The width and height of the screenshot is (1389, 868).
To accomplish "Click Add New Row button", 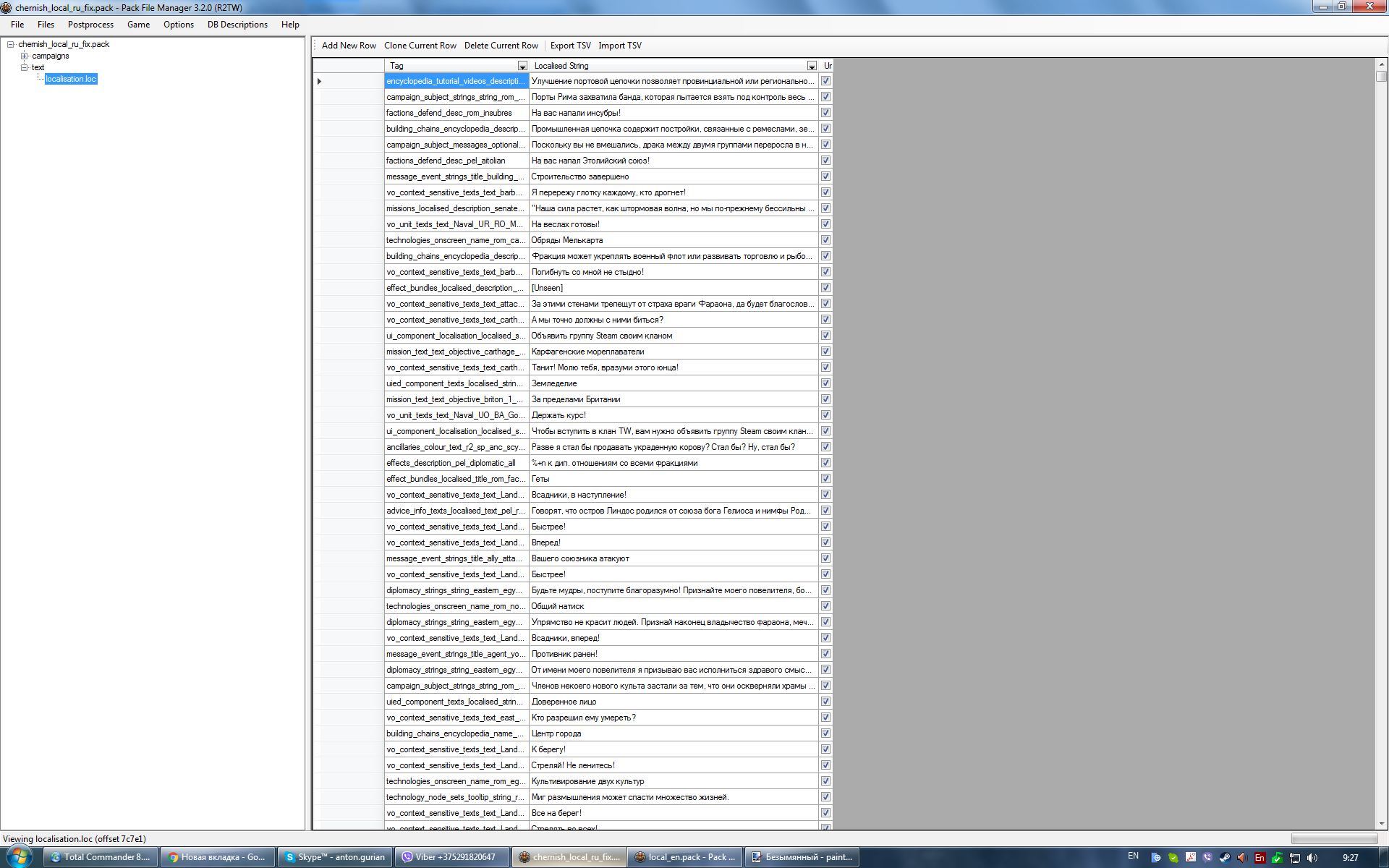I will pos(349,46).
